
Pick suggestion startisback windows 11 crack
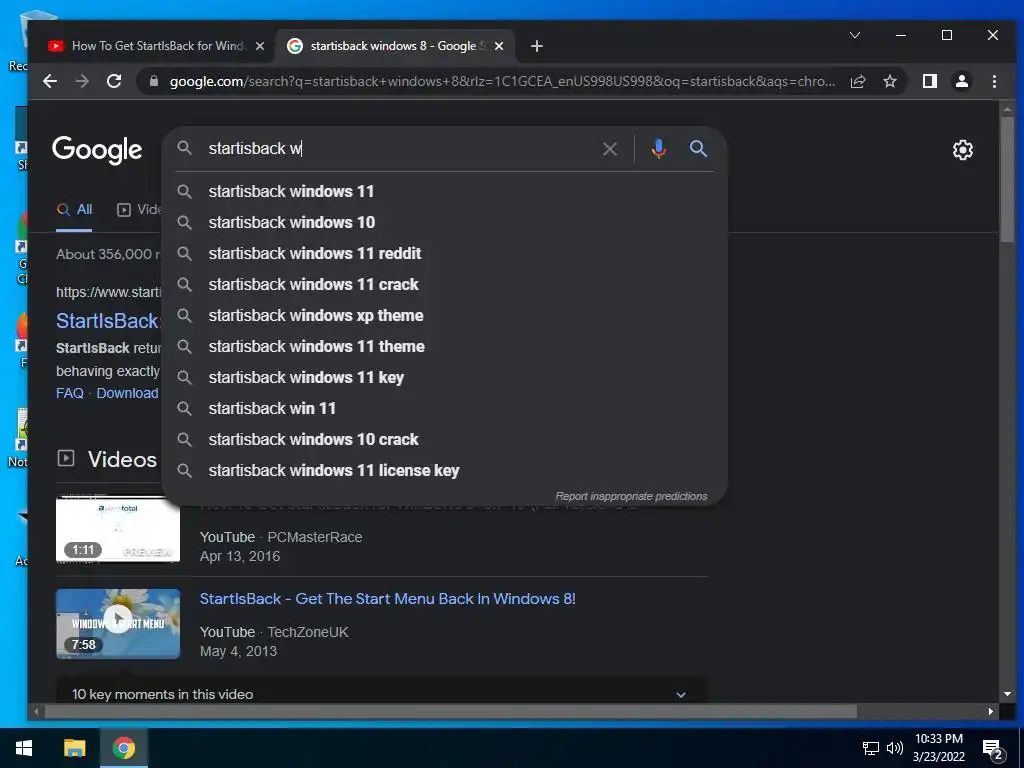pyautogui.click(x=444, y=284)
